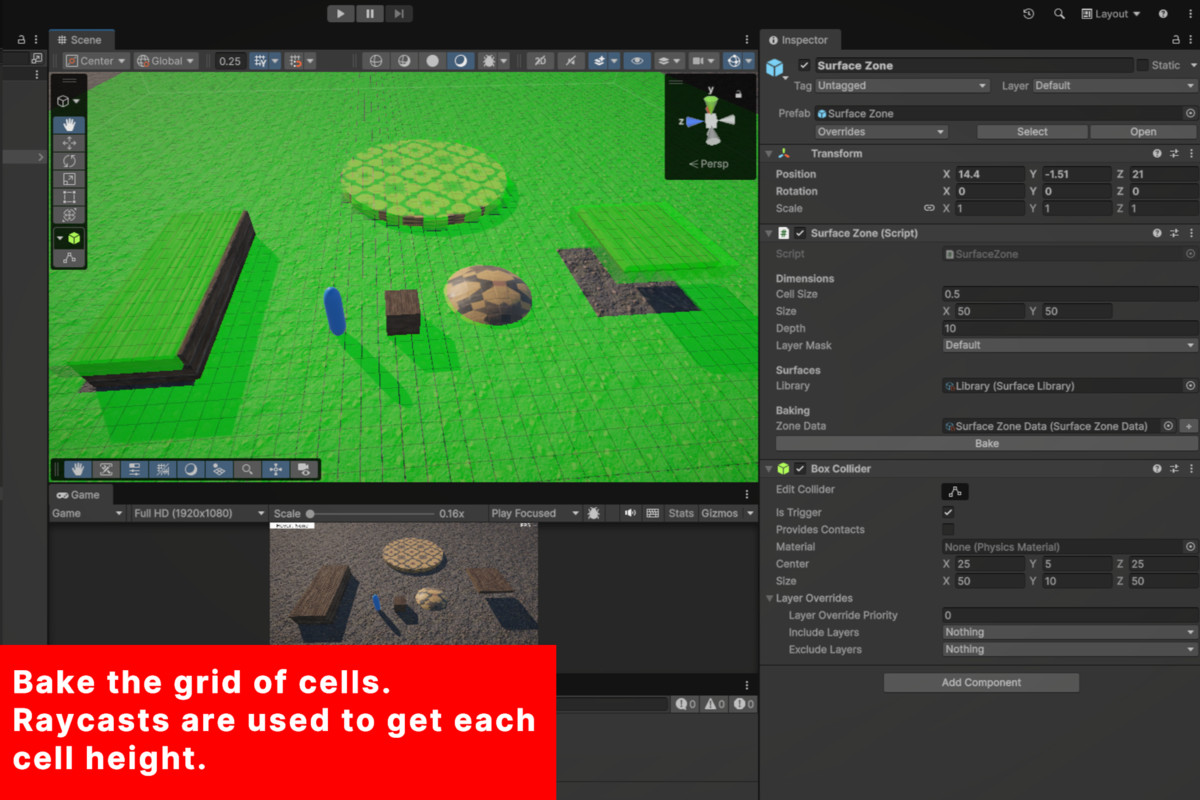Open the undo history icon
1200x800 pixels.
pyautogui.click(x=1029, y=14)
